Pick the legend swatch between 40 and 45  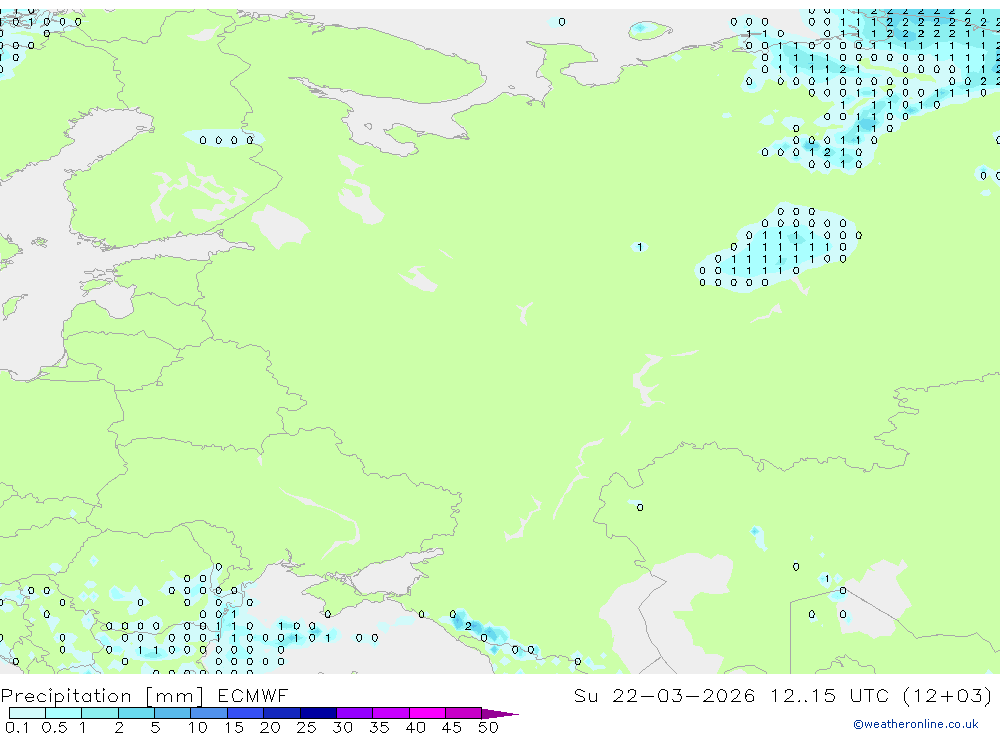427,713
